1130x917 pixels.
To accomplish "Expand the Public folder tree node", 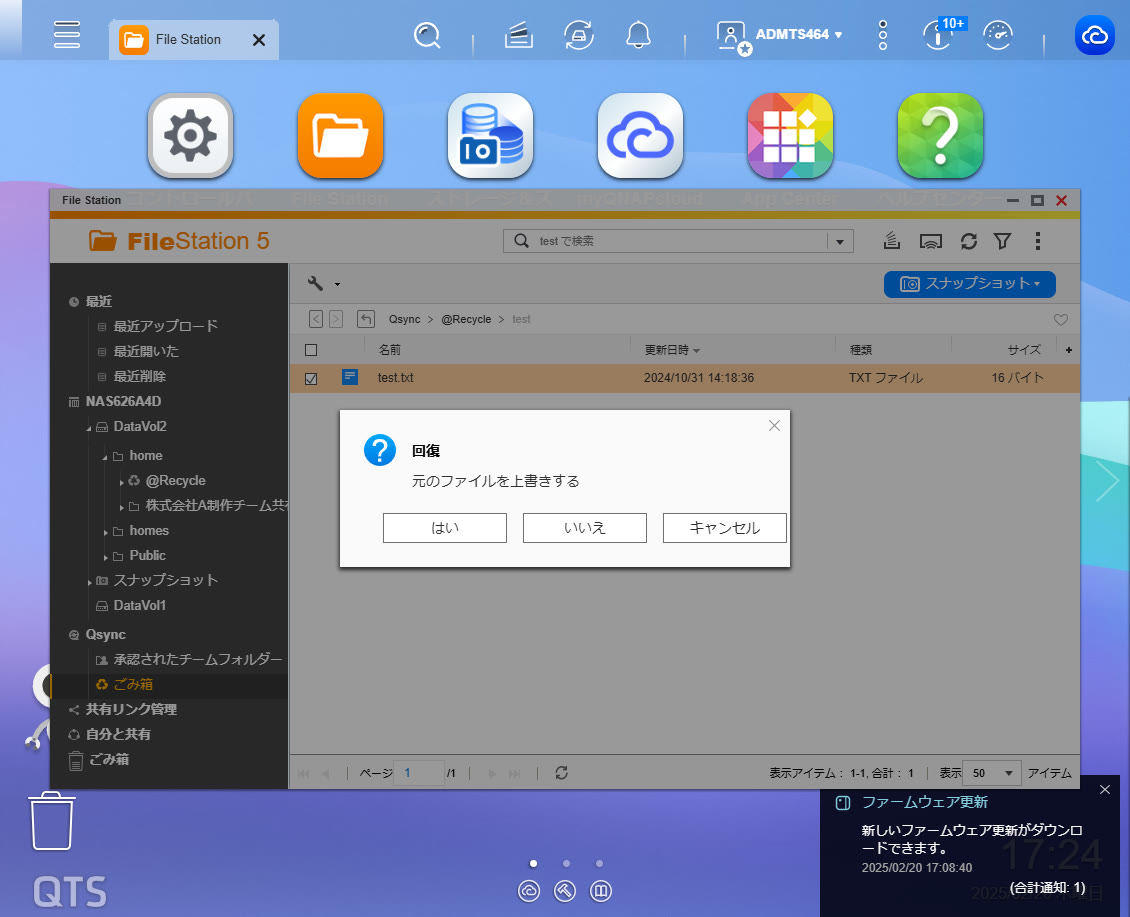I will click(x=105, y=557).
